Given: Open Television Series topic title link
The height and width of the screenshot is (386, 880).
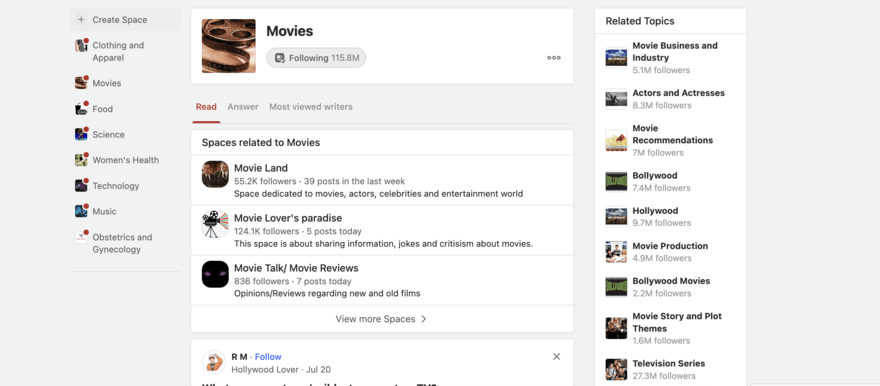Looking at the screenshot, I should [x=669, y=363].
